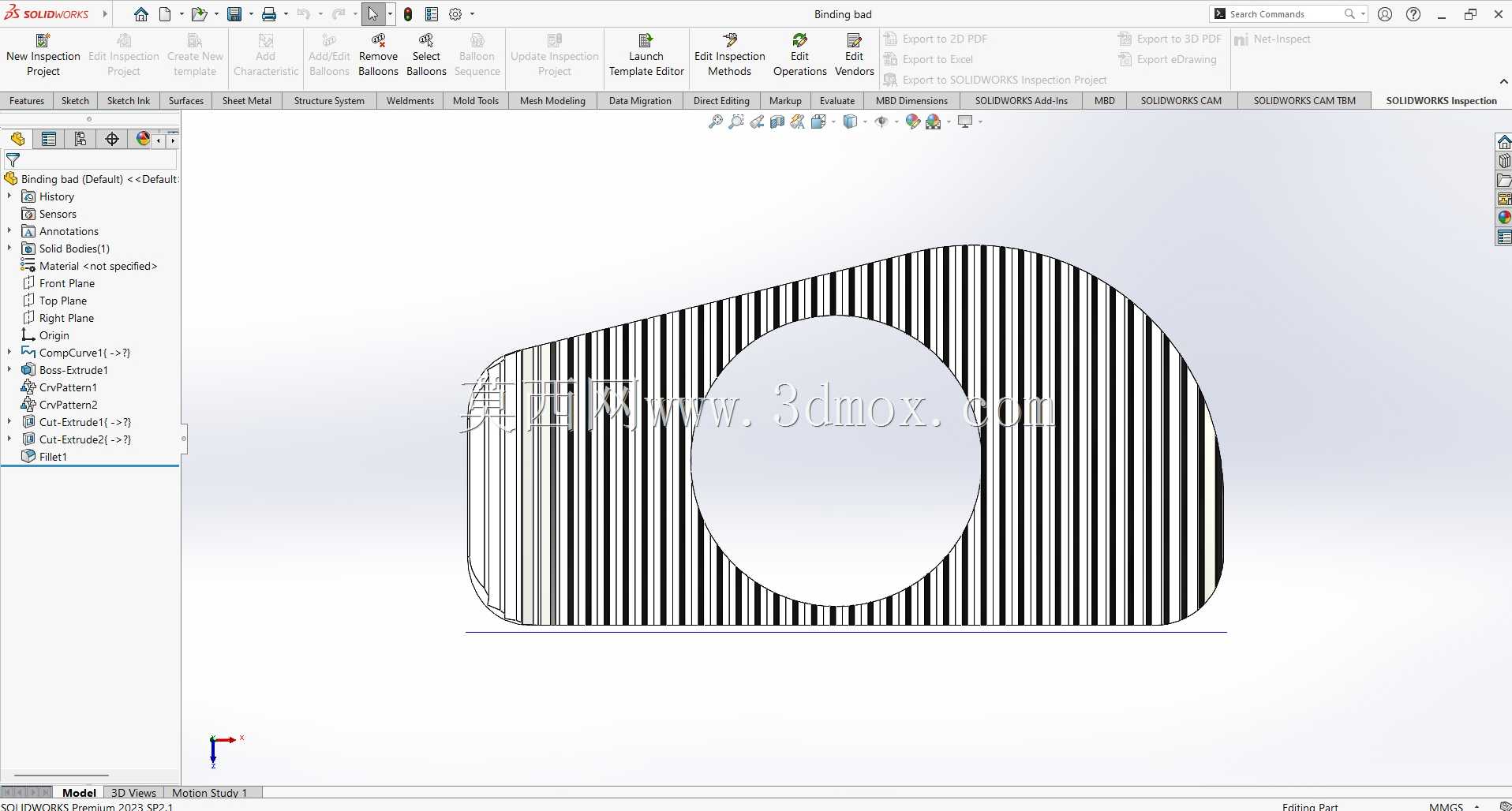The width and height of the screenshot is (1512, 811).
Task: Activate the Select Balloons tool
Action: pos(426,54)
